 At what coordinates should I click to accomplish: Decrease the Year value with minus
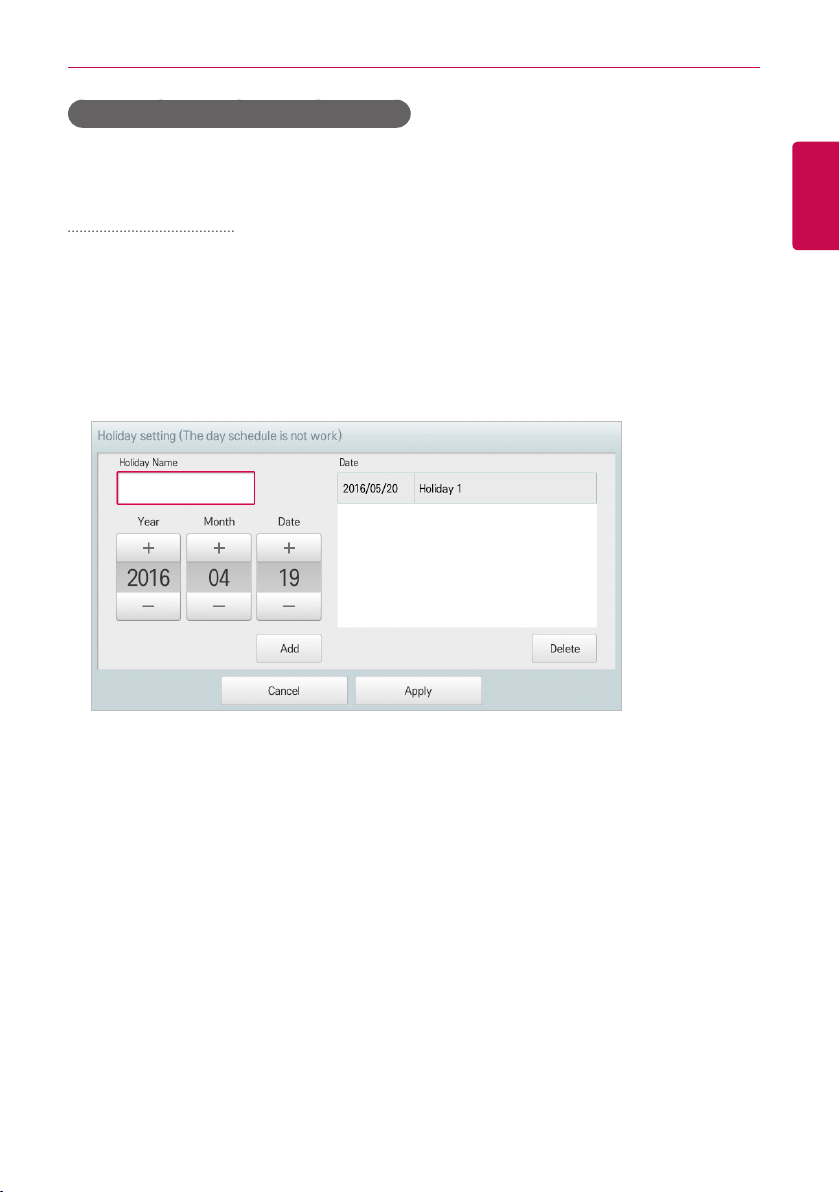148,607
